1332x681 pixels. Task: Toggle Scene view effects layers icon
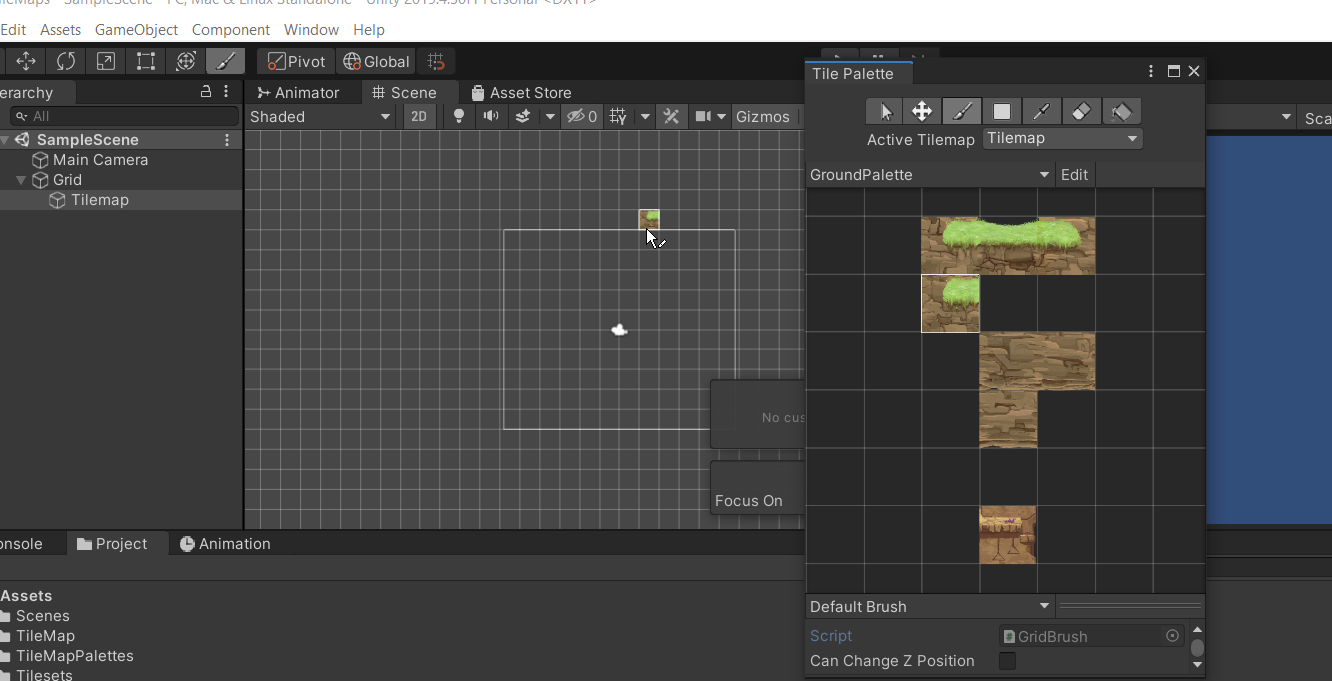522,116
